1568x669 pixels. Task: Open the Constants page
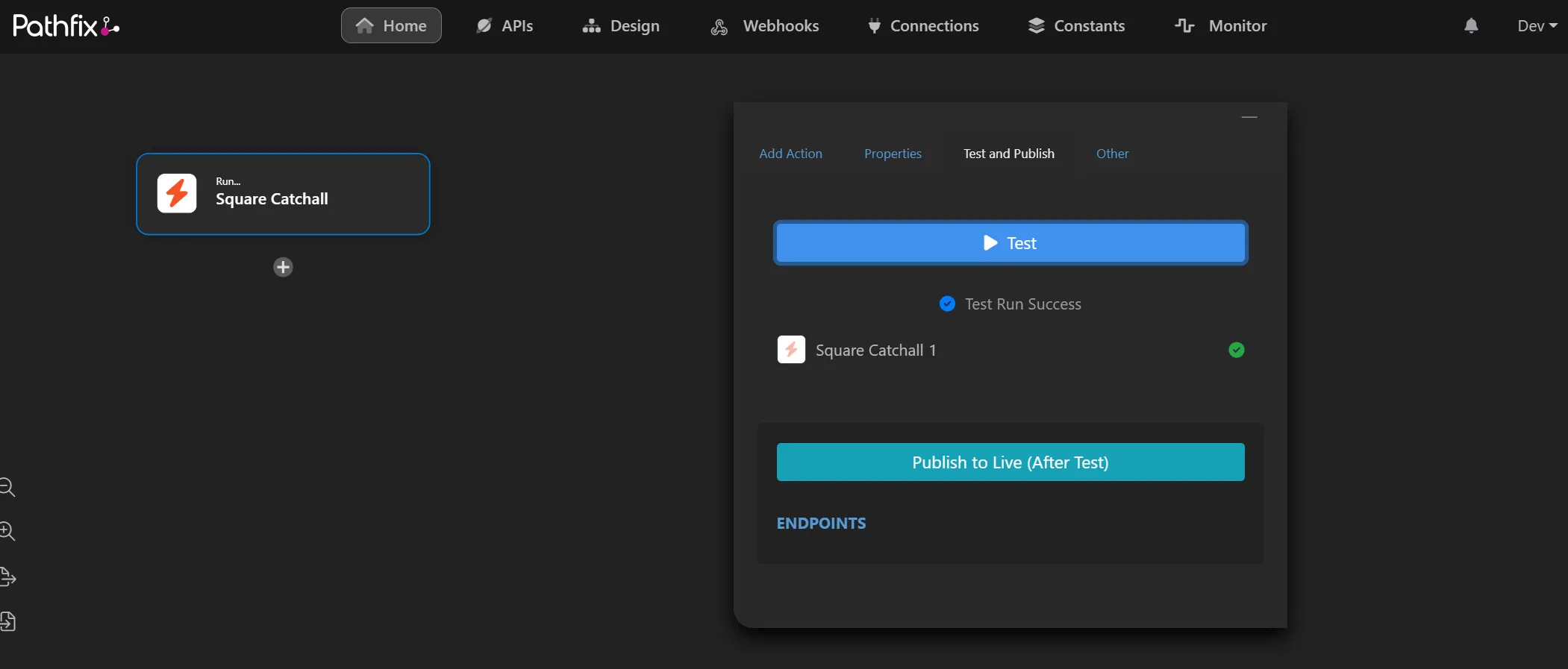click(x=1076, y=25)
